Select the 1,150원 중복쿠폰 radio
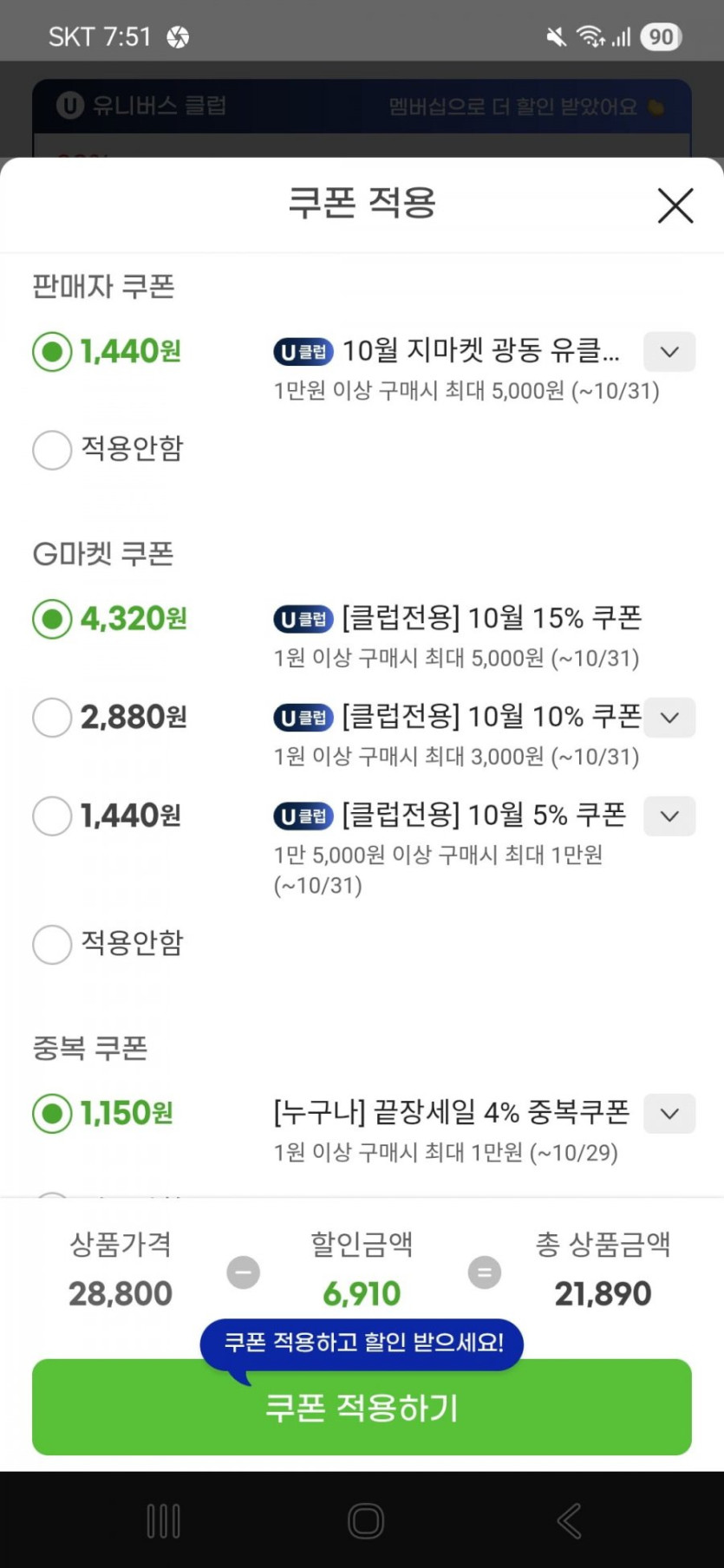The width and height of the screenshot is (724, 1568). pos(52,1114)
